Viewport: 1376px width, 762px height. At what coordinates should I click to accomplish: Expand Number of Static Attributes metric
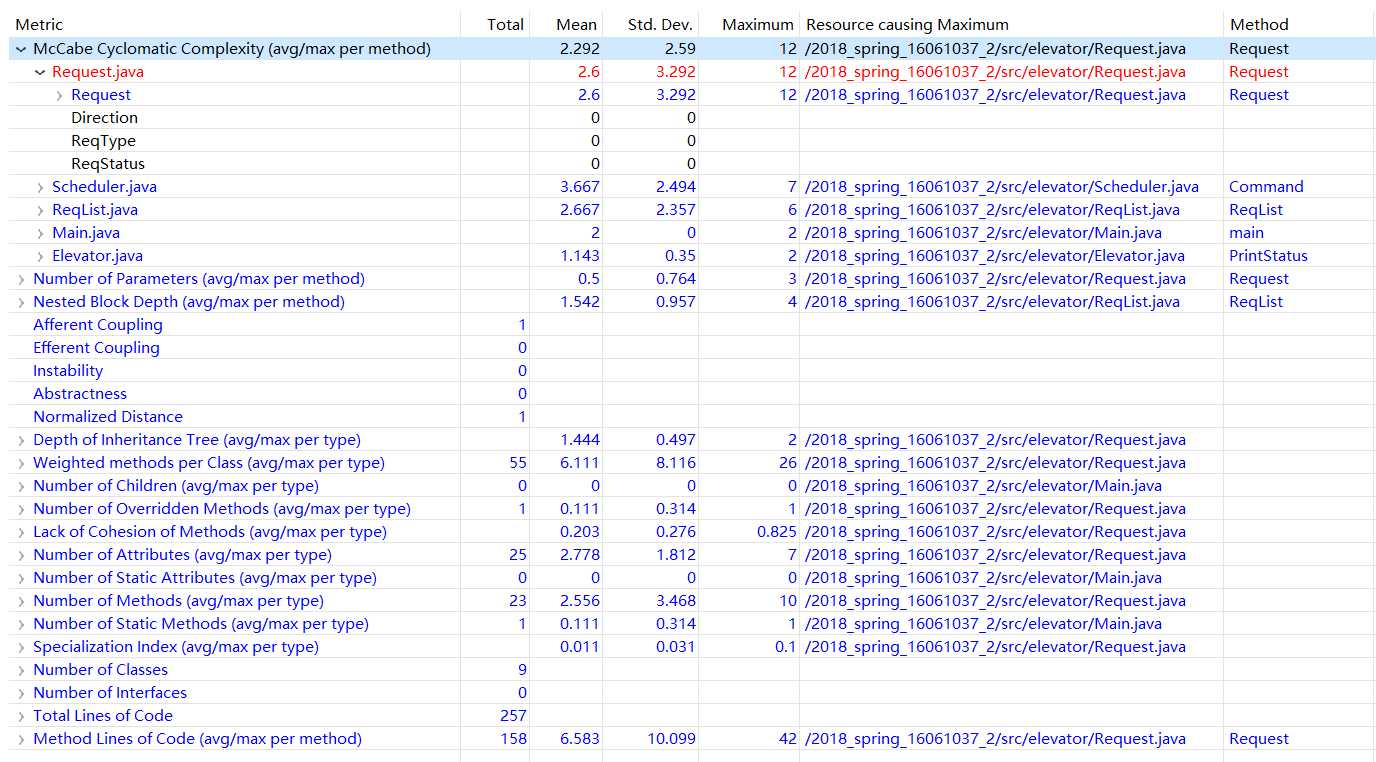[x=21, y=578]
